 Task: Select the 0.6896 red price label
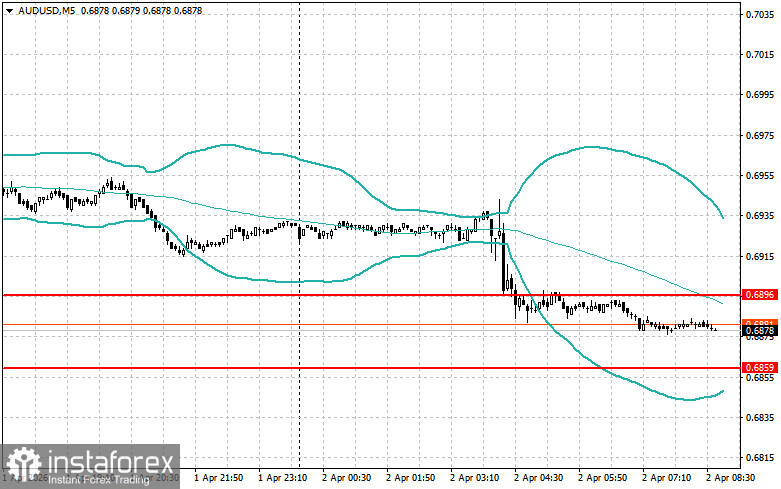click(760, 295)
